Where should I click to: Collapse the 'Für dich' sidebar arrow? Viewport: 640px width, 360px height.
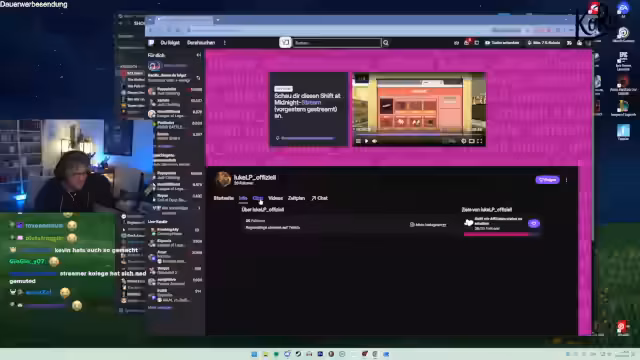click(x=198, y=55)
